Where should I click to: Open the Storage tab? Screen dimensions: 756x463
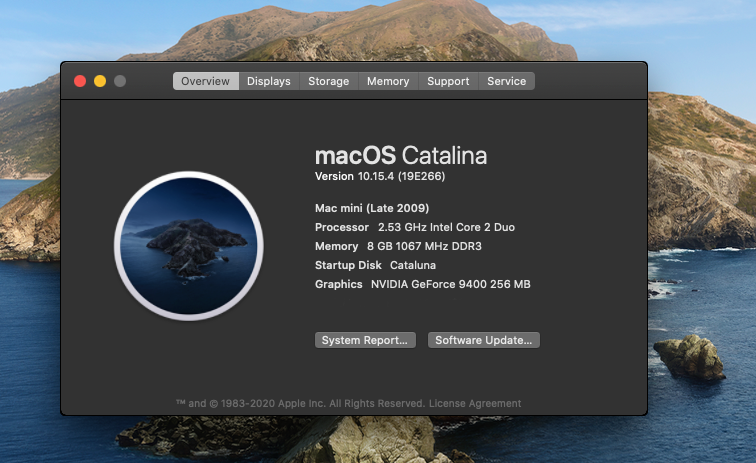pos(329,81)
